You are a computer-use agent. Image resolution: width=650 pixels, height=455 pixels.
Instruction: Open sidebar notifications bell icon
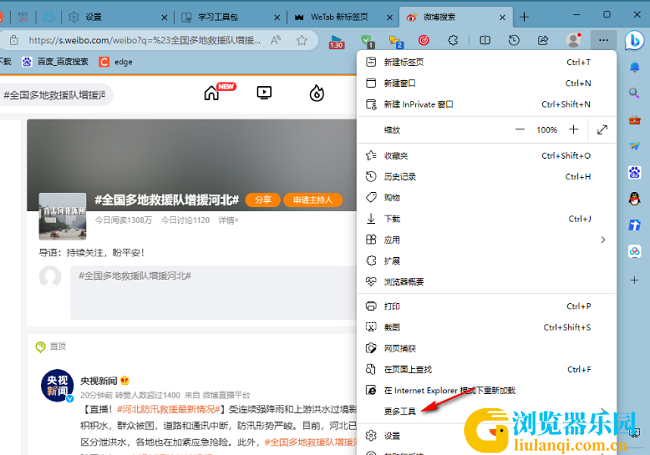point(634,67)
